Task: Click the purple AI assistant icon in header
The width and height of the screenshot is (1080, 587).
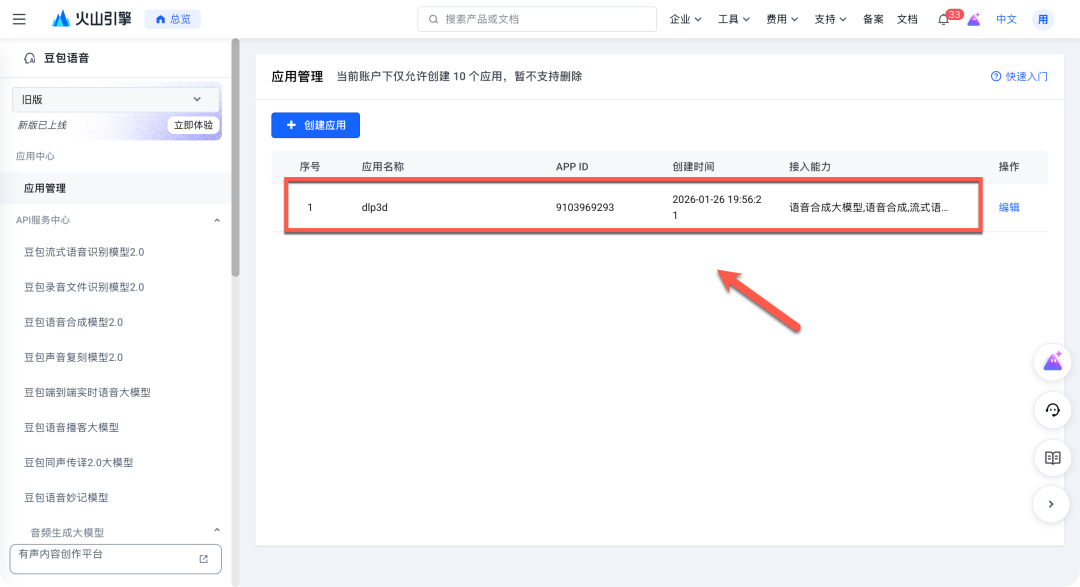Action: 973,19
